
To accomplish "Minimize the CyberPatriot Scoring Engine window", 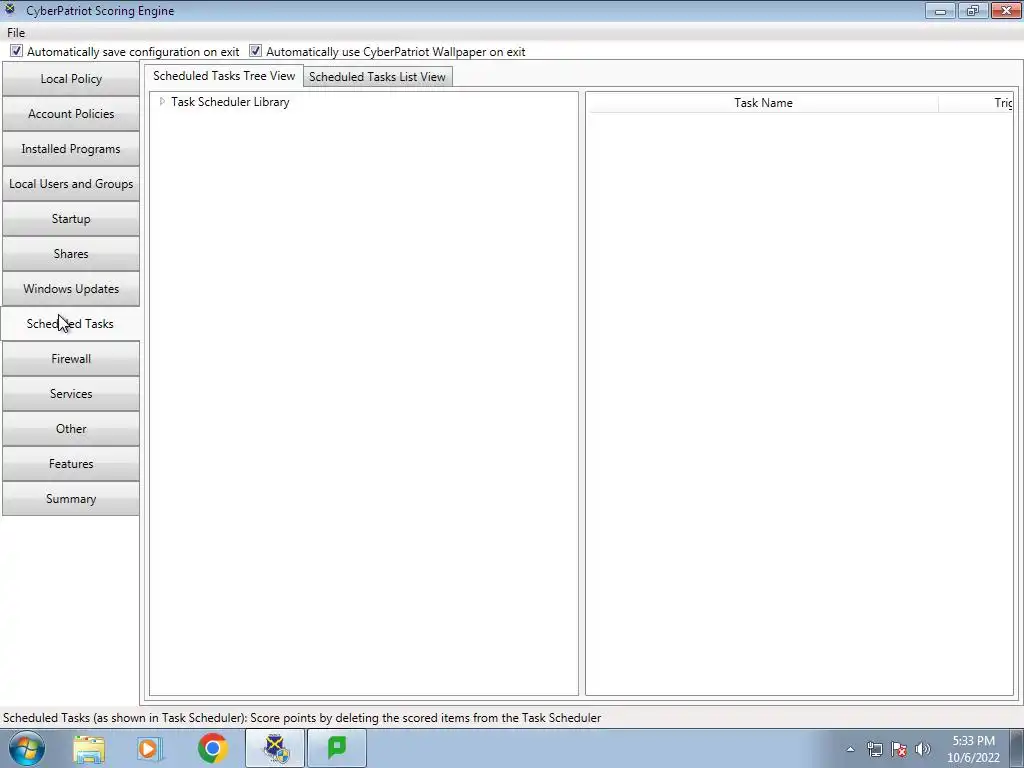I will coord(940,10).
